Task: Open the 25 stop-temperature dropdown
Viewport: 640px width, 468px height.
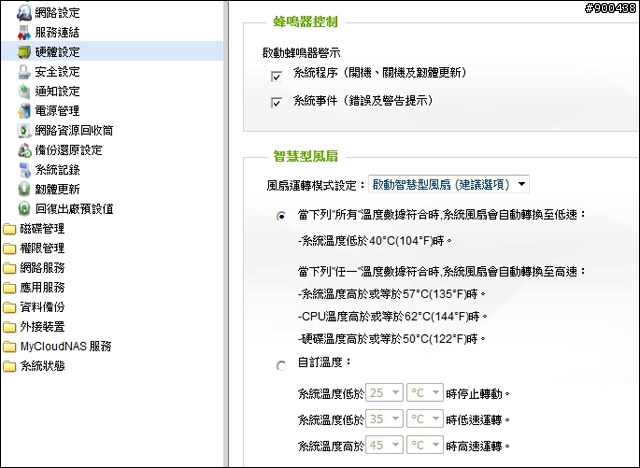Action: pos(384,393)
